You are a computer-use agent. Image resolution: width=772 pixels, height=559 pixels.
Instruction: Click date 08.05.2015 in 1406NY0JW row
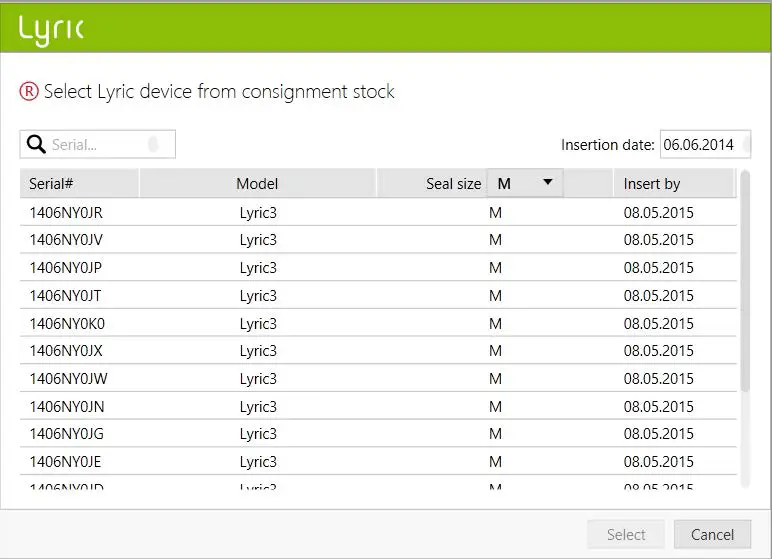click(x=659, y=379)
